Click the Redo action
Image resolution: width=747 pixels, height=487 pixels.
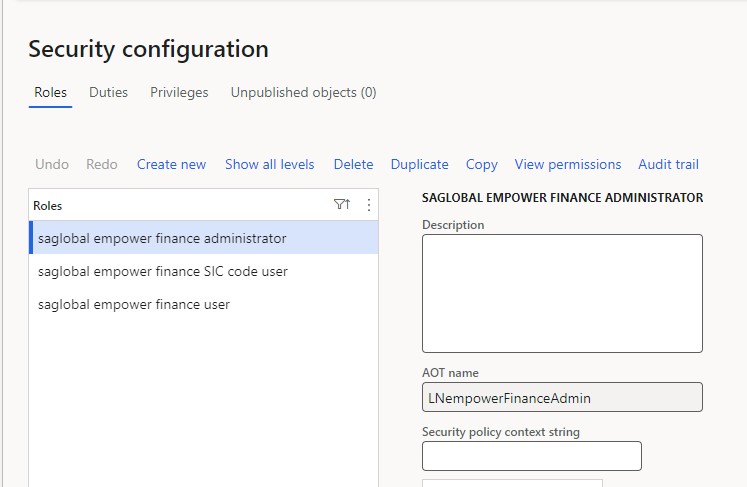(x=102, y=164)
